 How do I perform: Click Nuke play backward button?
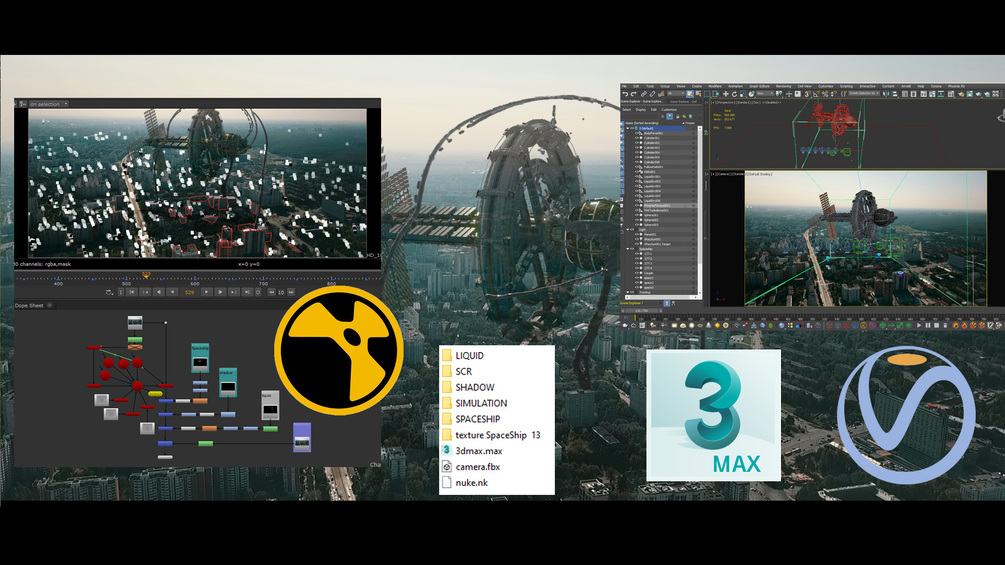click(x=159, y=292)
